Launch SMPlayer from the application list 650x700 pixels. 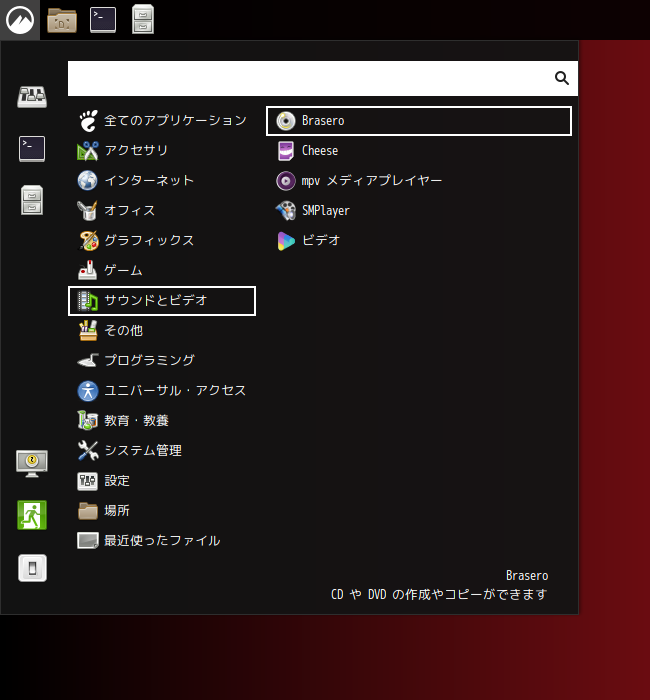pos(419,211)
